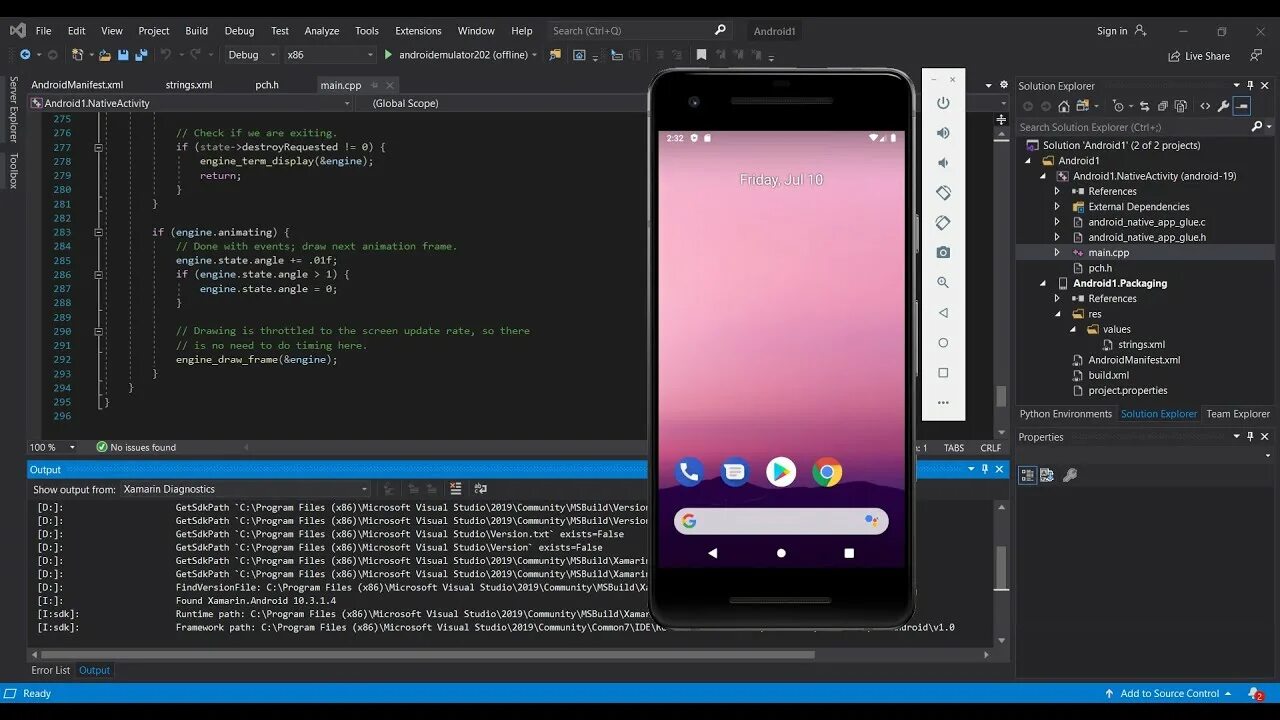Open the x86 platform dropdown

pyautogui.click(x=329, y=55)
